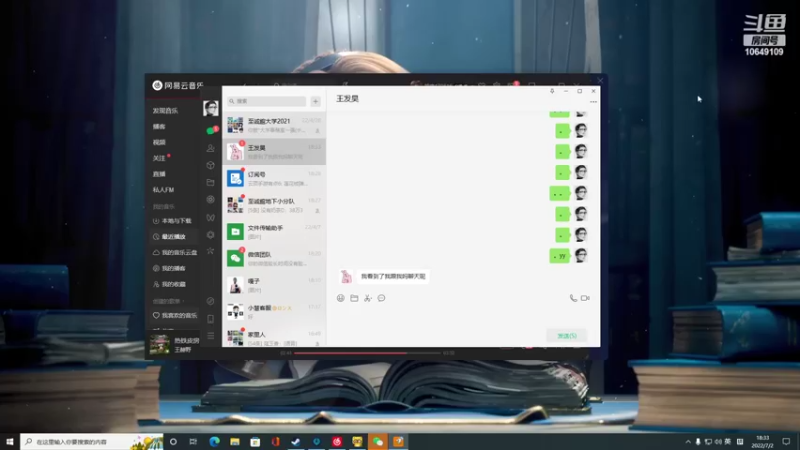Viewport: 800px width, 450px height.
Task: Open WeChat from the taskbar
Action: coord(378,441)
